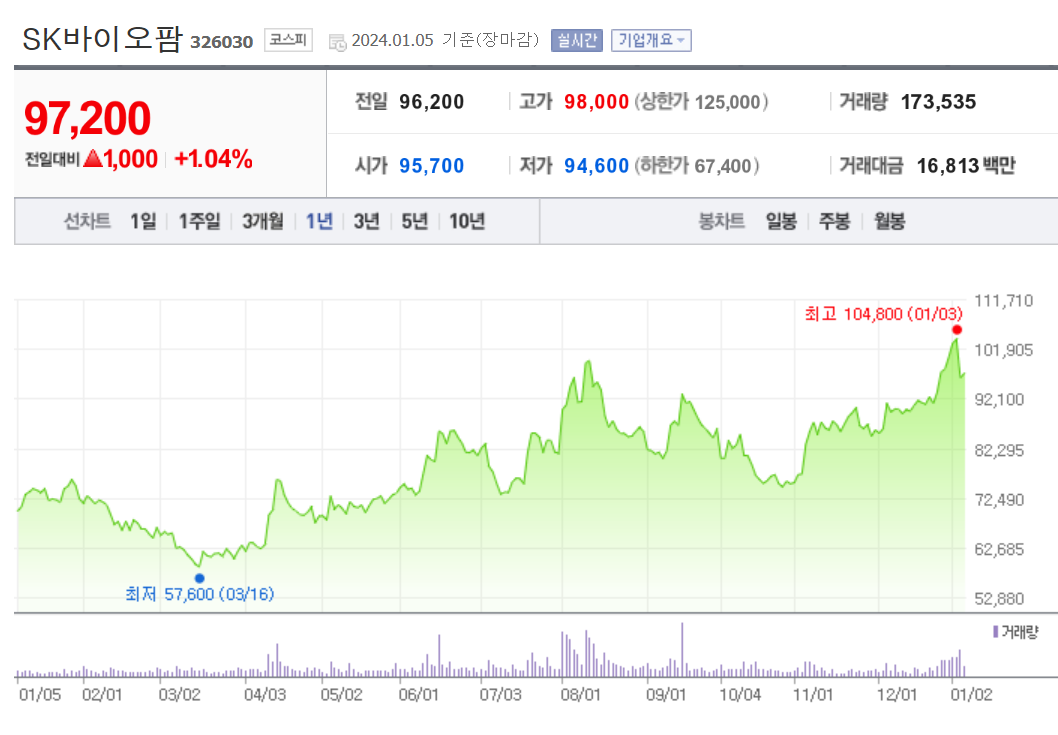Click the 101,905 y-axis label
Image resolution: width=1058 pixels, height=735 pixels.
tap(1003, 350)
